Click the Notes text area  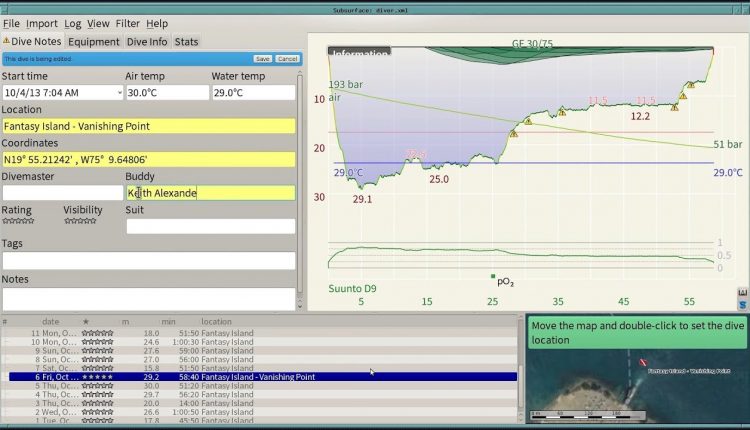[x=149, y=299]
